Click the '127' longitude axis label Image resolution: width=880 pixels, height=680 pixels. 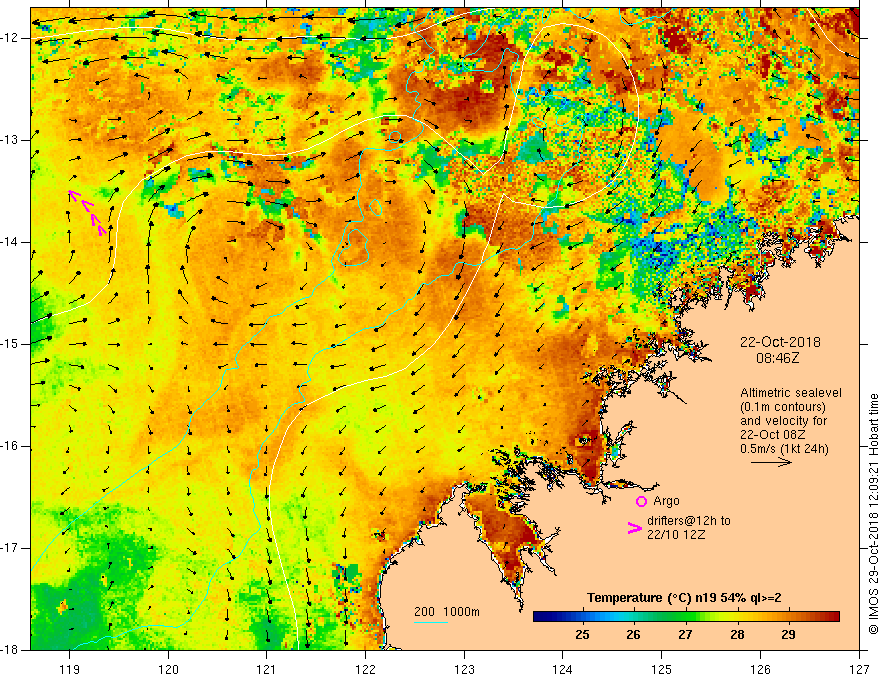[x=859, y=669]
